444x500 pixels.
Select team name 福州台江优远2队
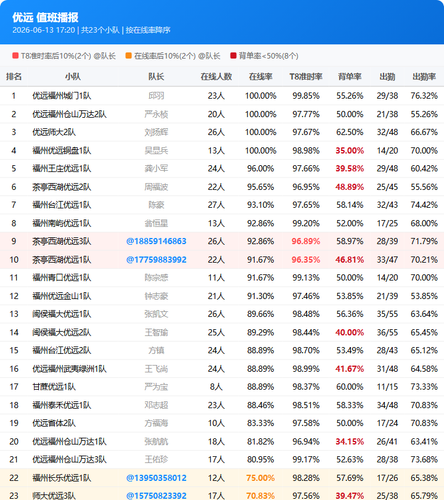[62, 350]
